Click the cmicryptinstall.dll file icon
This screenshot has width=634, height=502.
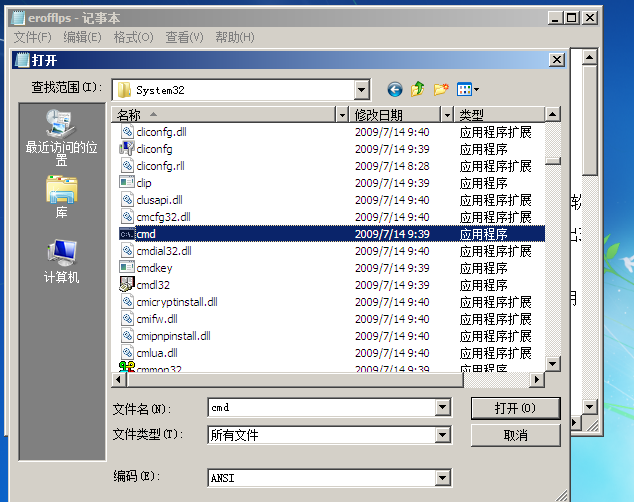click(127, 302)
